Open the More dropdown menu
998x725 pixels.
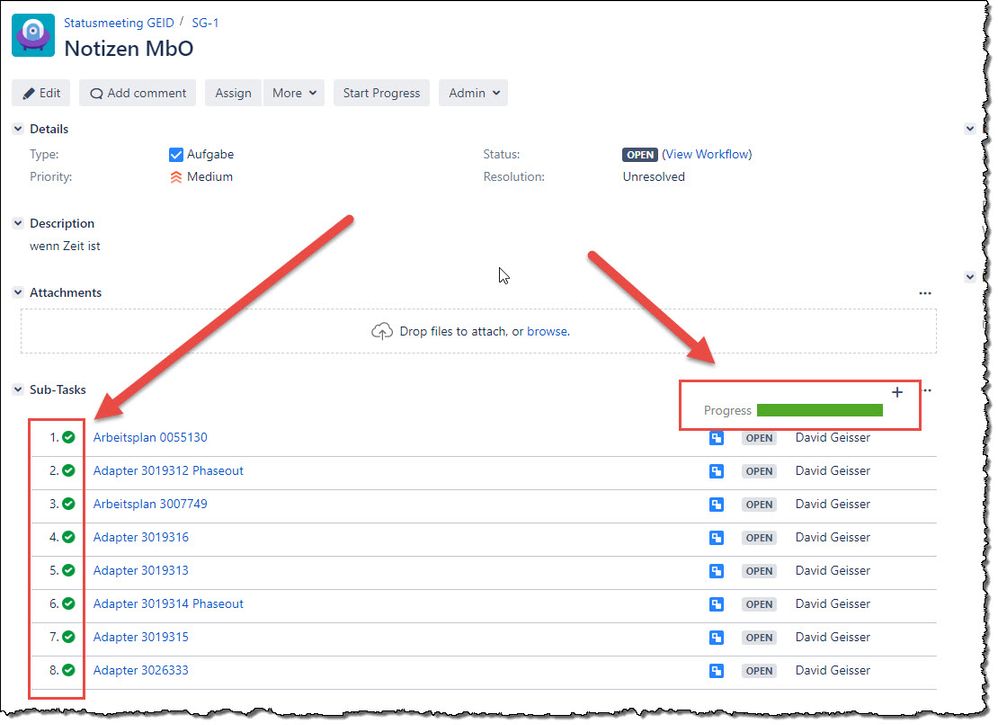pos(294,93)
